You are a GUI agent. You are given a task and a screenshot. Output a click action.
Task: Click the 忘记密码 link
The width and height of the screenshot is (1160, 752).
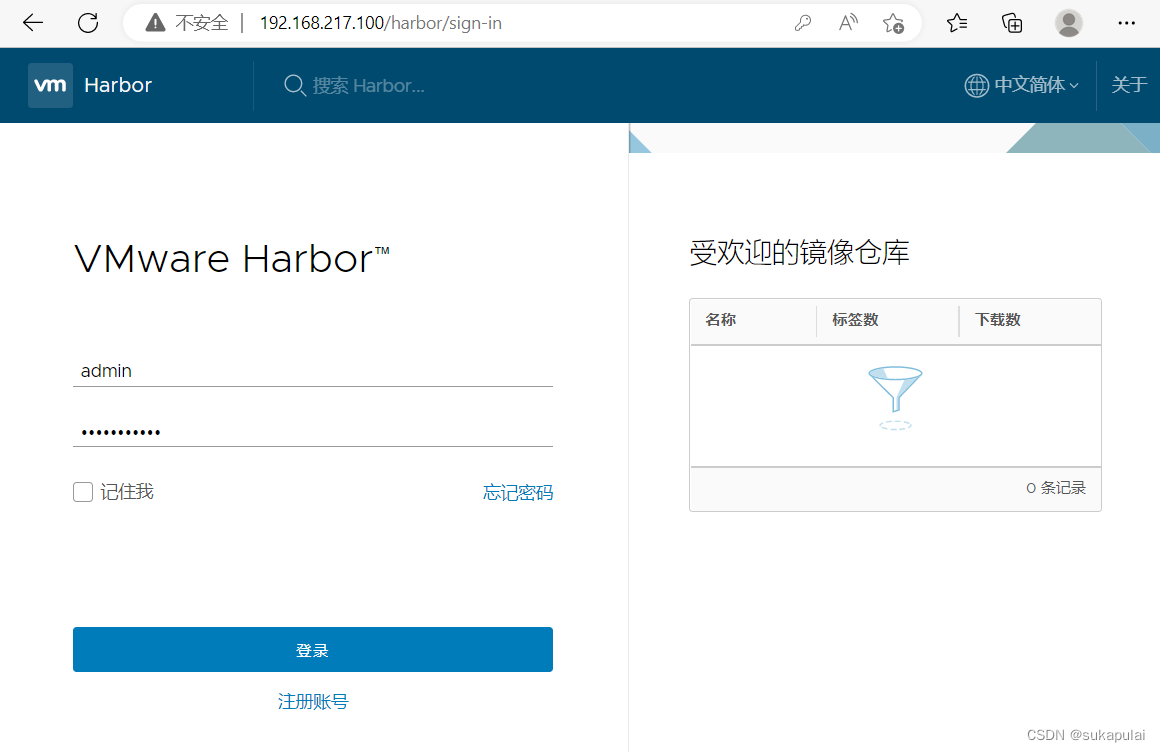click(518, 492)
